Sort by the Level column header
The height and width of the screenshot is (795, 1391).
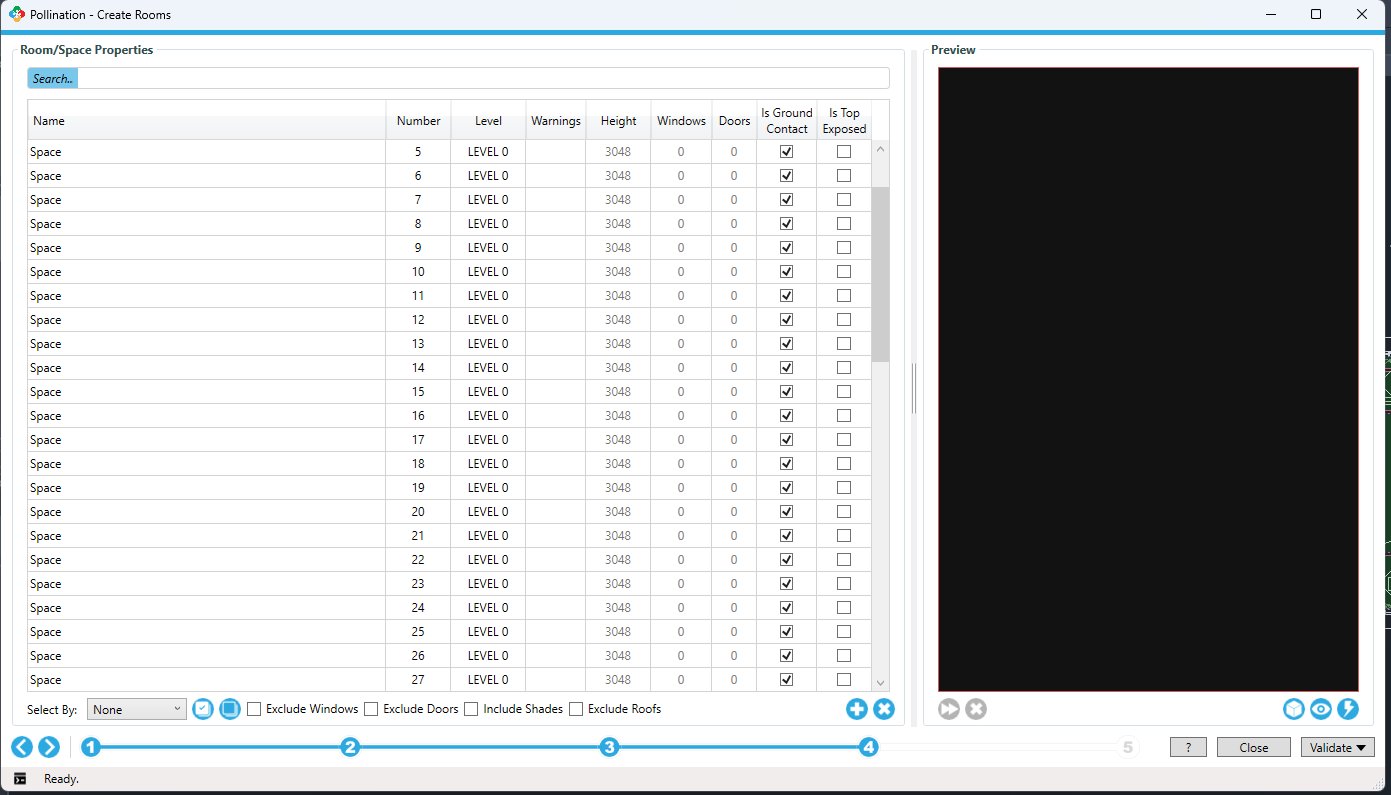(488, 121)
